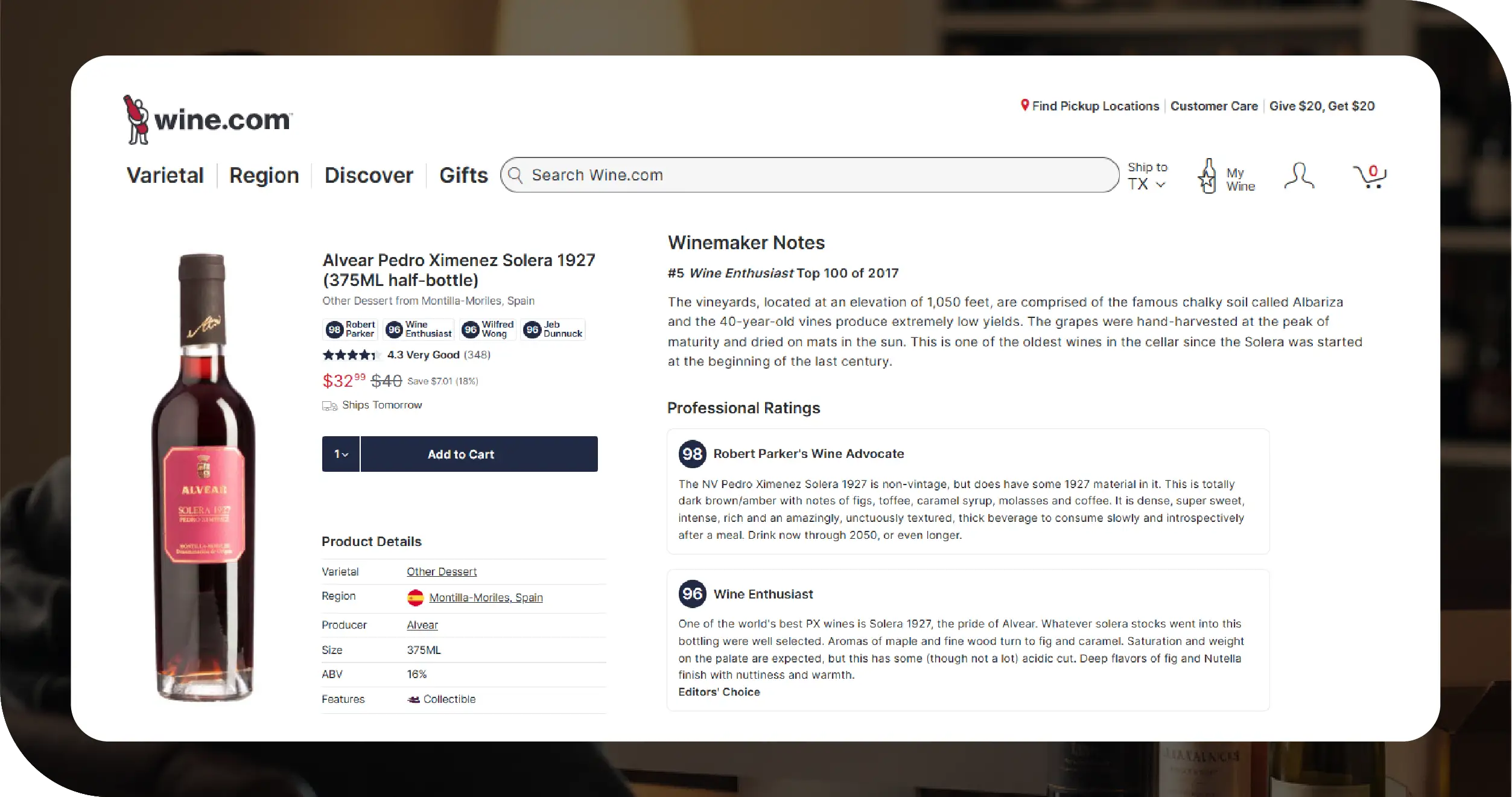
Task: Open your account profile icon
Action: coord(1300,175)
